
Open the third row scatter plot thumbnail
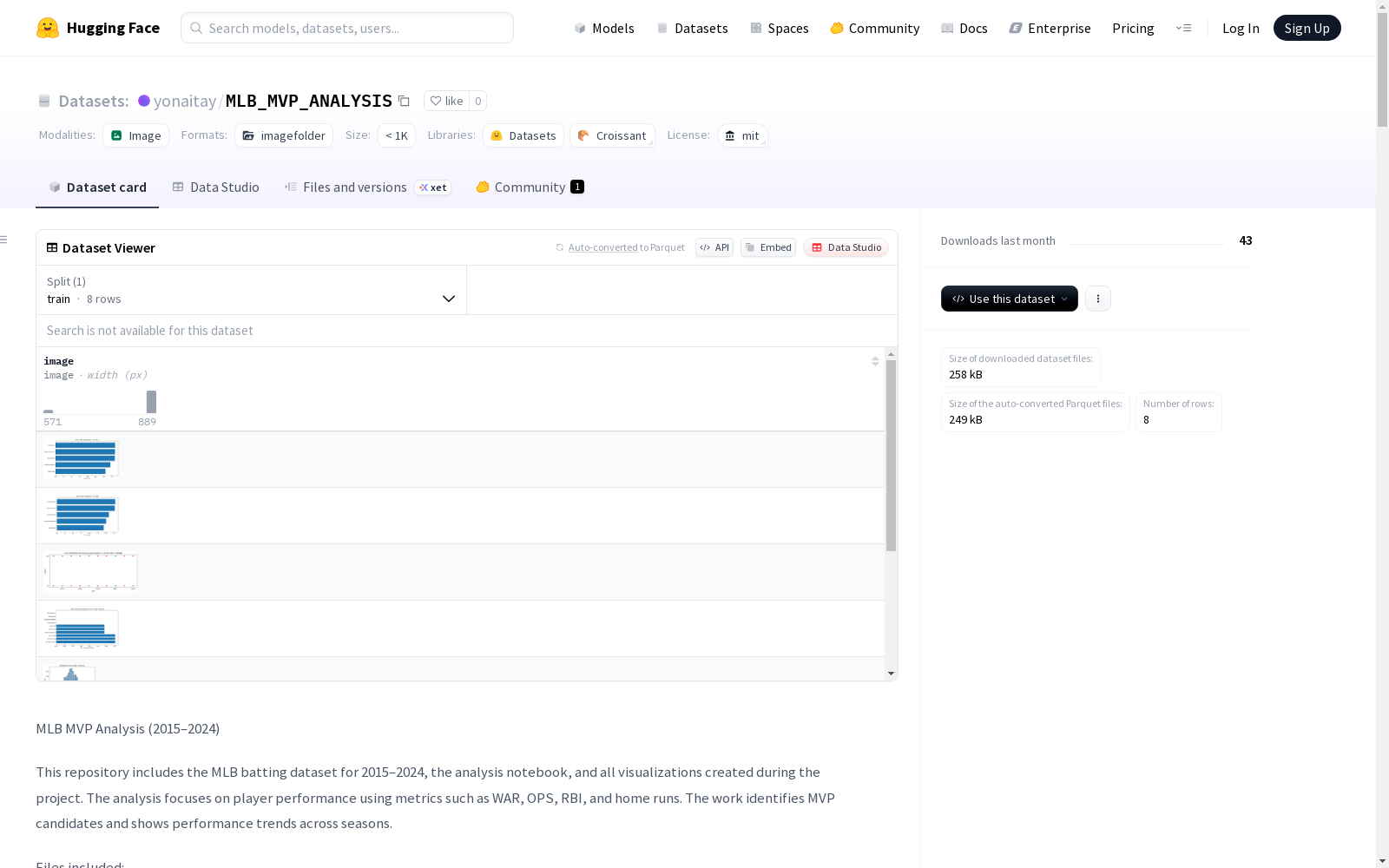click(x=91, y=572)
